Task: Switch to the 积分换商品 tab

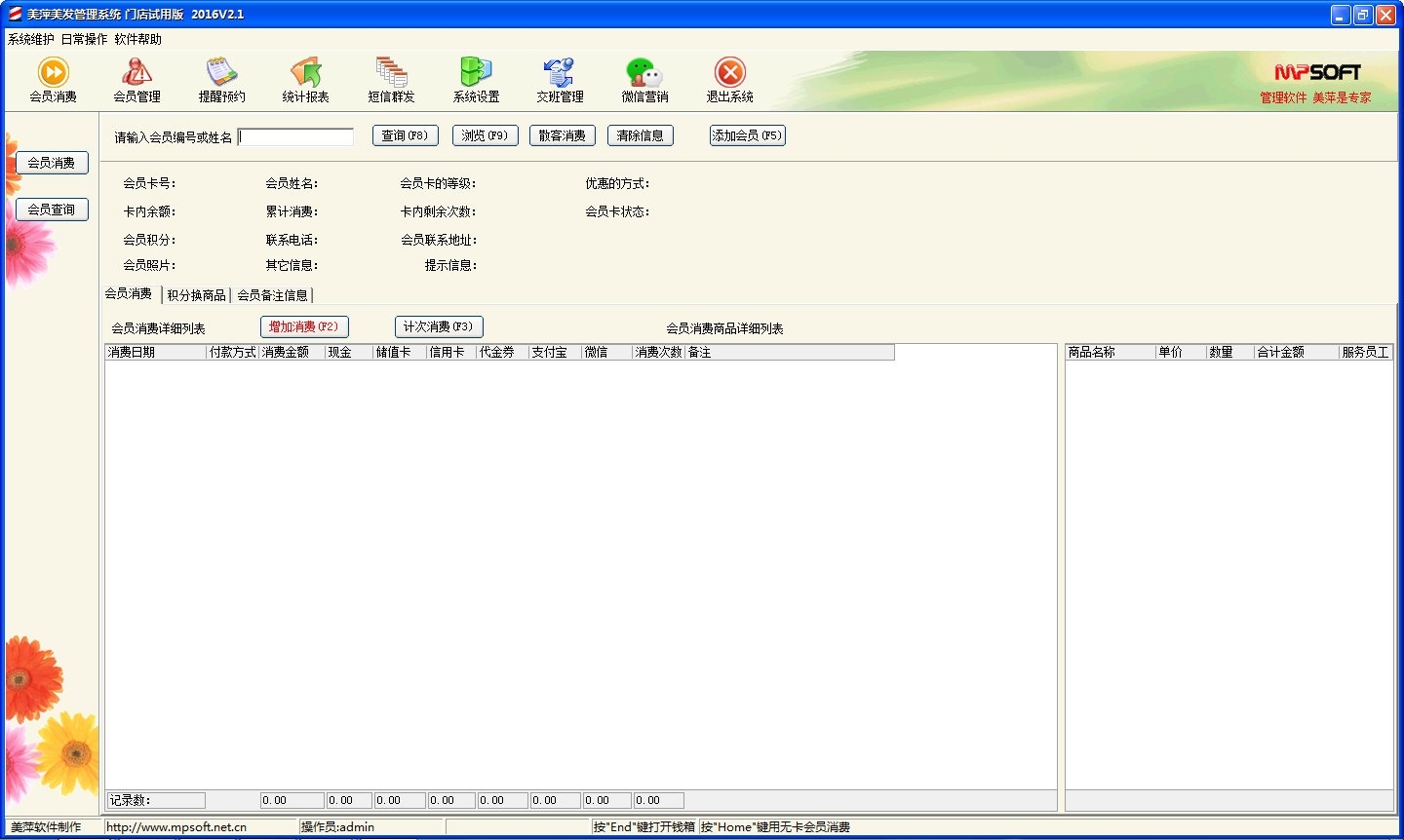Action: click(x=196, y=295)
